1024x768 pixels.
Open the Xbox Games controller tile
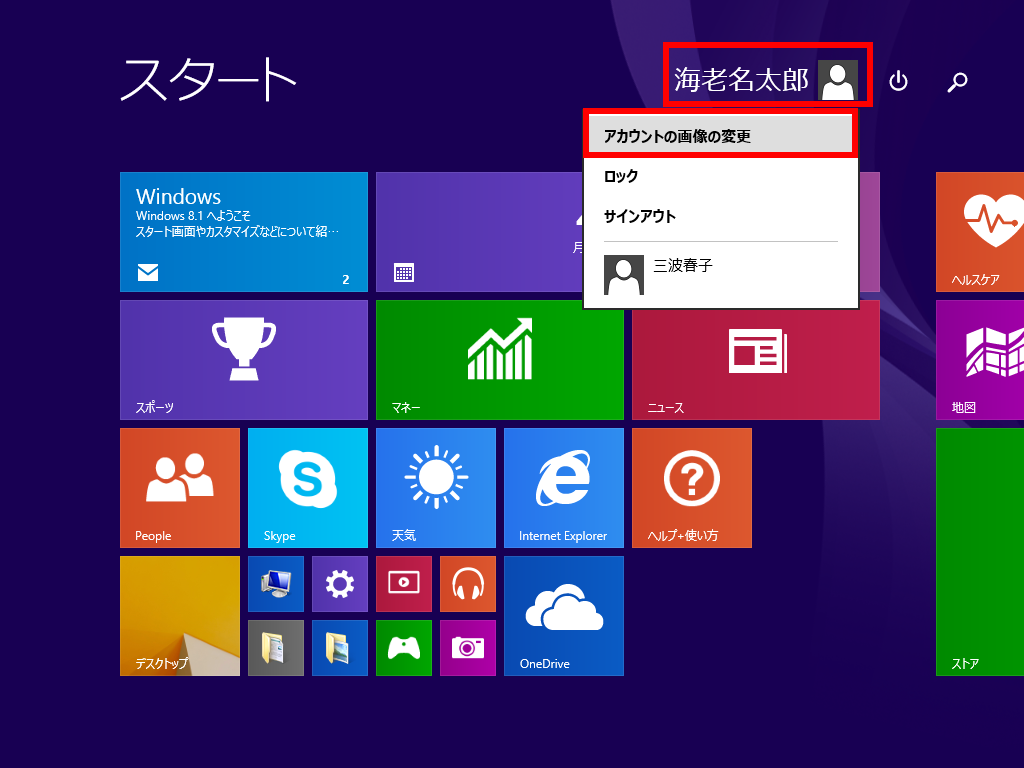click(x=404, y=648)
